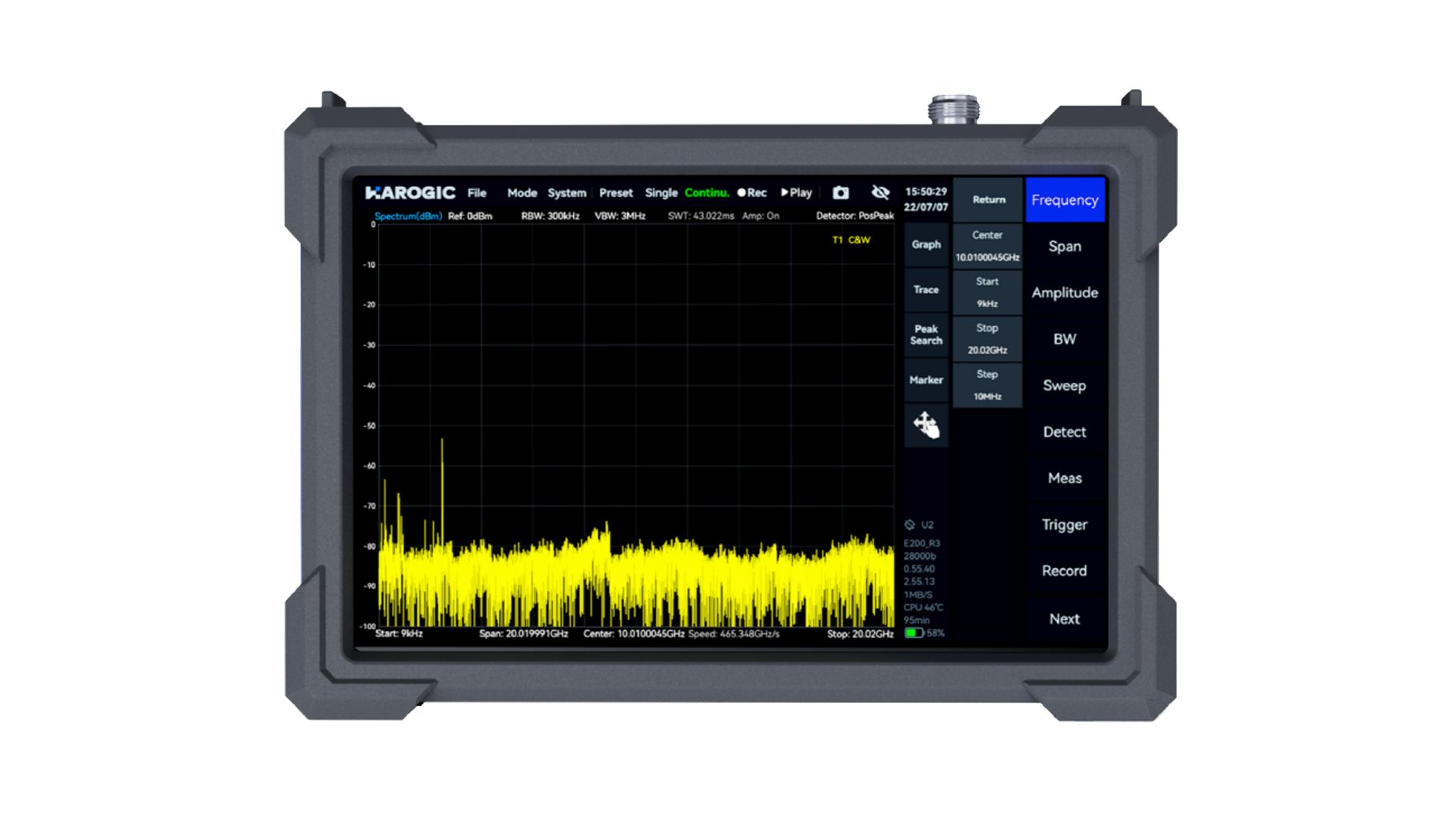
Task: Tap the drag/move hand gesture icon
Action: coord(926,425)
